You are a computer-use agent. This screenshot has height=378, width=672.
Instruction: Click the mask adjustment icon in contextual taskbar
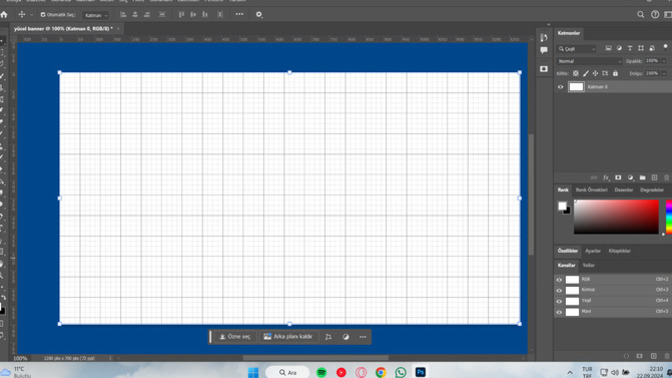(346, 337)
